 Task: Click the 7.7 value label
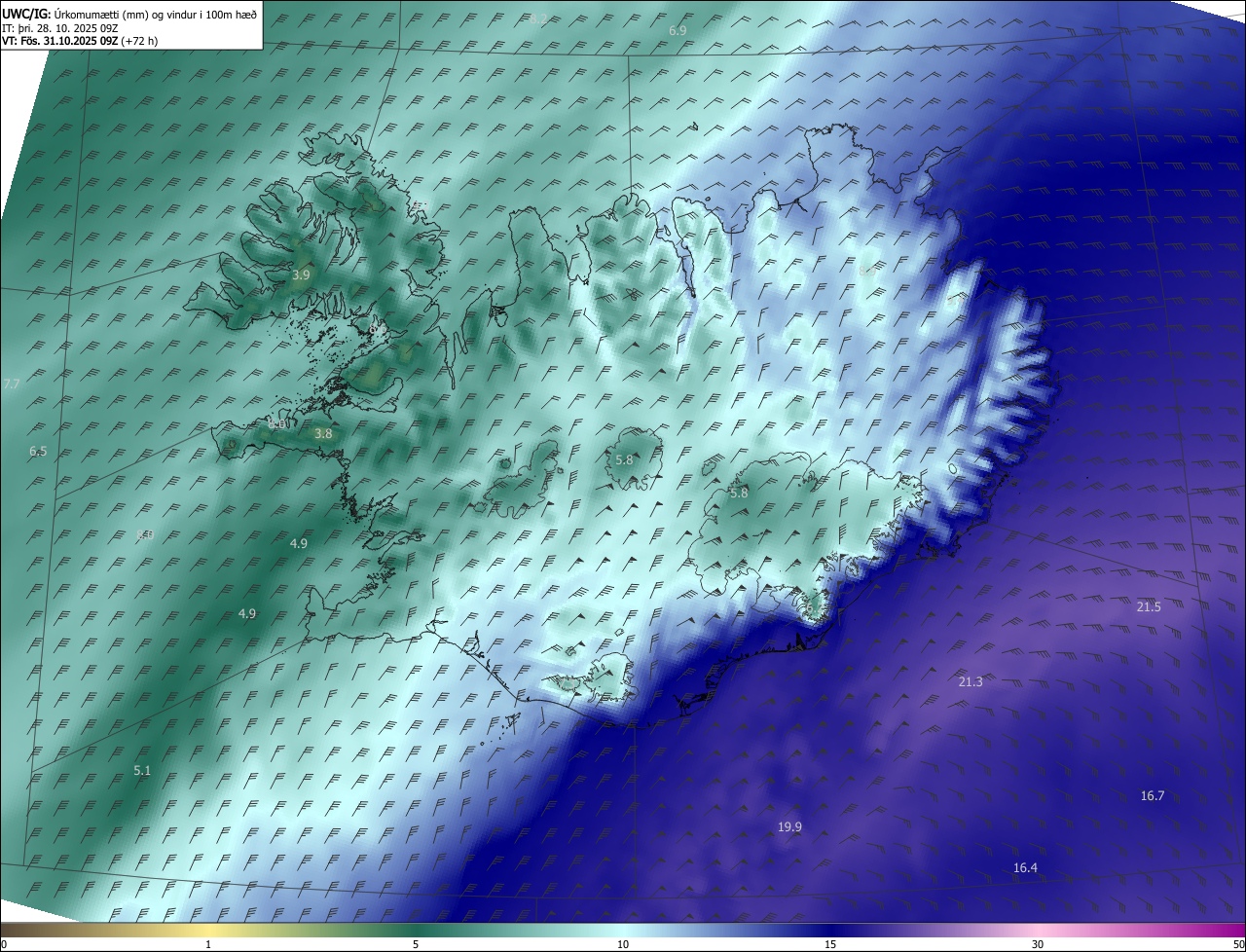[x=12, y=384]
